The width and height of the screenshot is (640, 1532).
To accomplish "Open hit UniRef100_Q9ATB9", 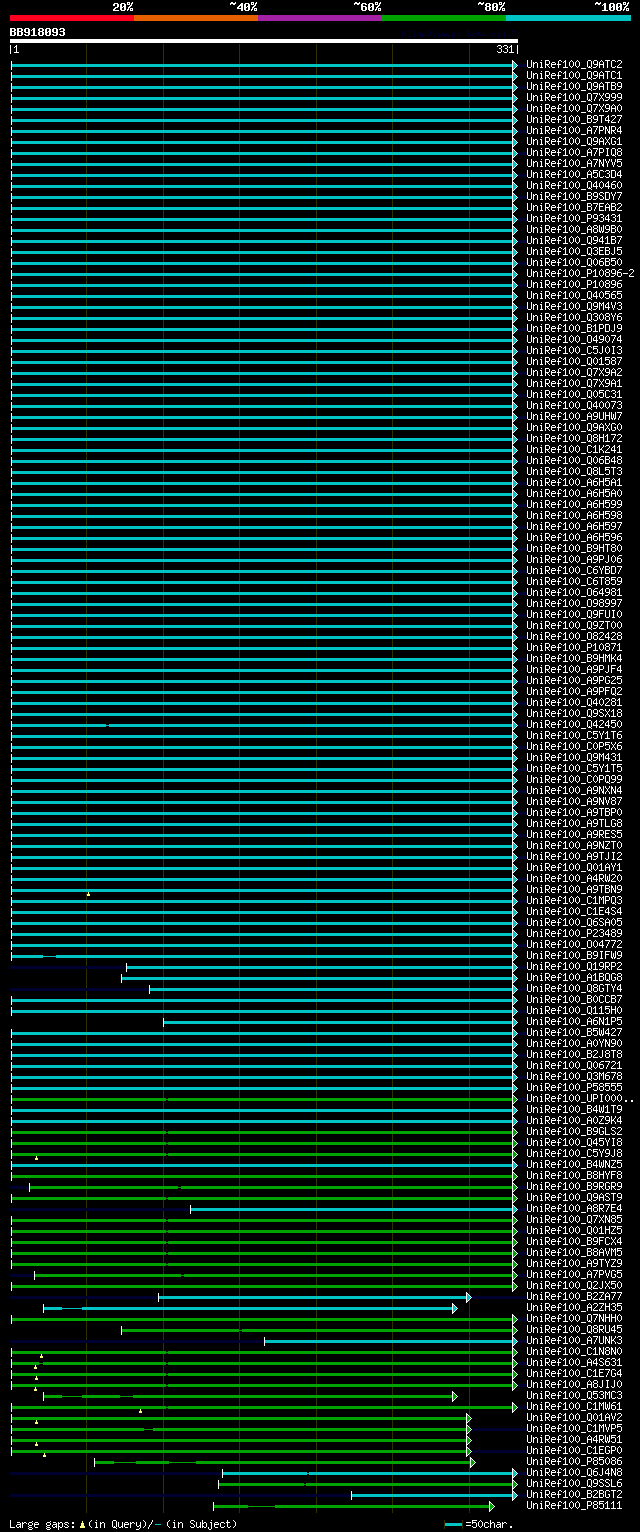I will point(574,87).
